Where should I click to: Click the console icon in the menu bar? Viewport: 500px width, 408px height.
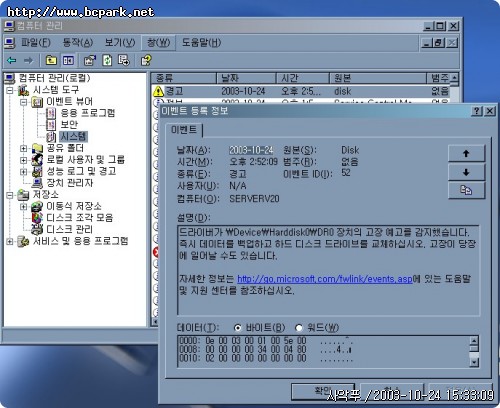click(x=10, y=43)
